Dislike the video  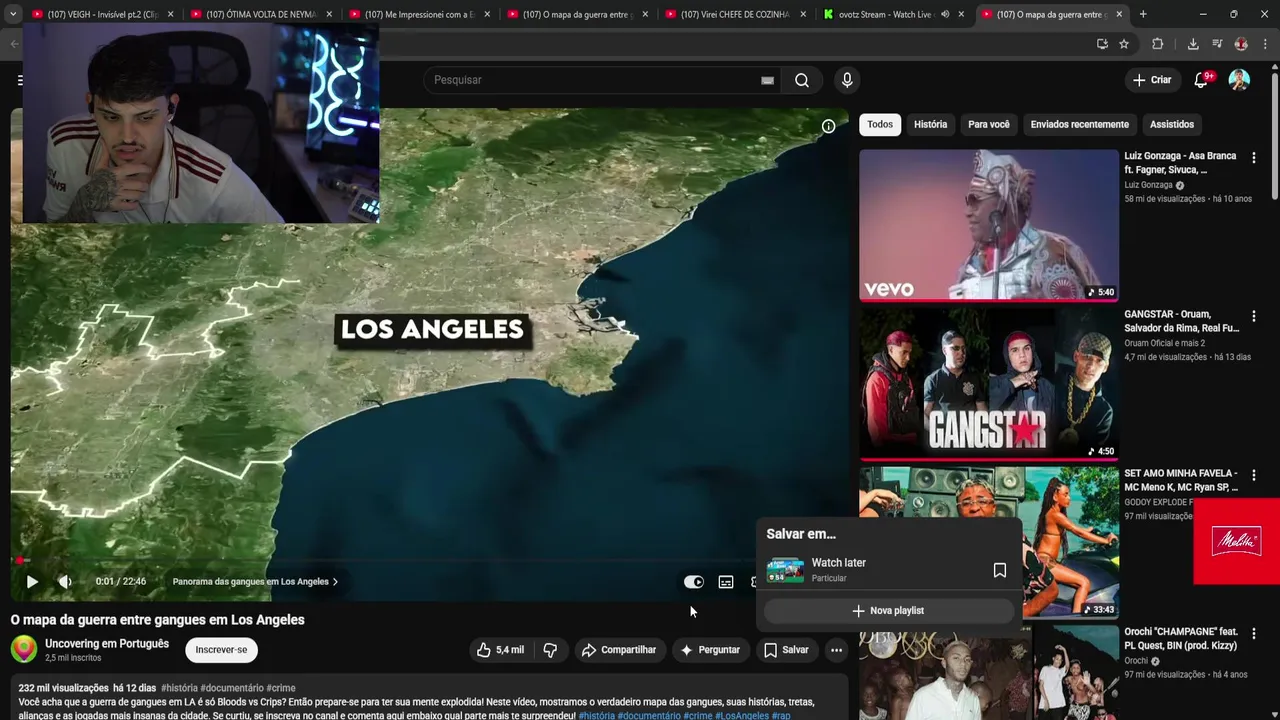click(550, 650)
